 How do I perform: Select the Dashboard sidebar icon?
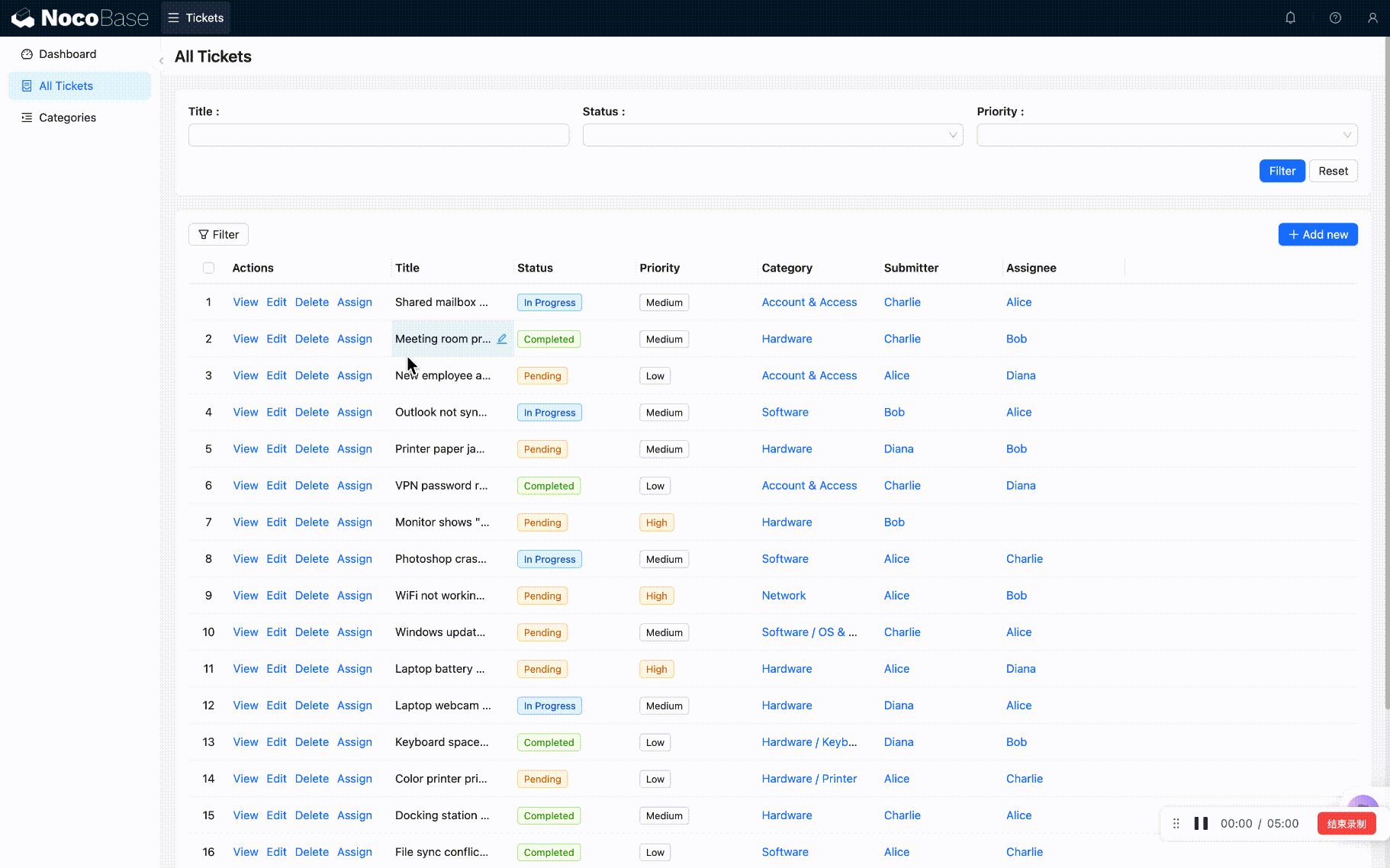[x=27, y=53]
